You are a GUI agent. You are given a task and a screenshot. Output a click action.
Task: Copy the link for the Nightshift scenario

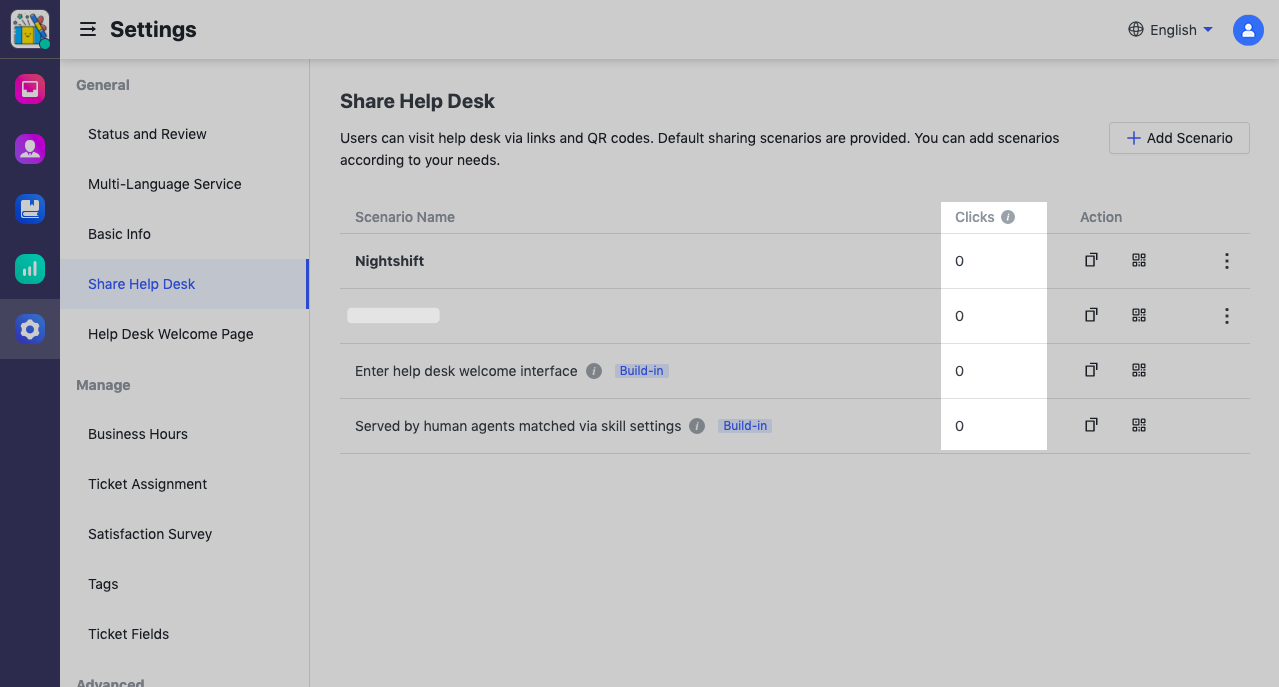pos(1090,260)
